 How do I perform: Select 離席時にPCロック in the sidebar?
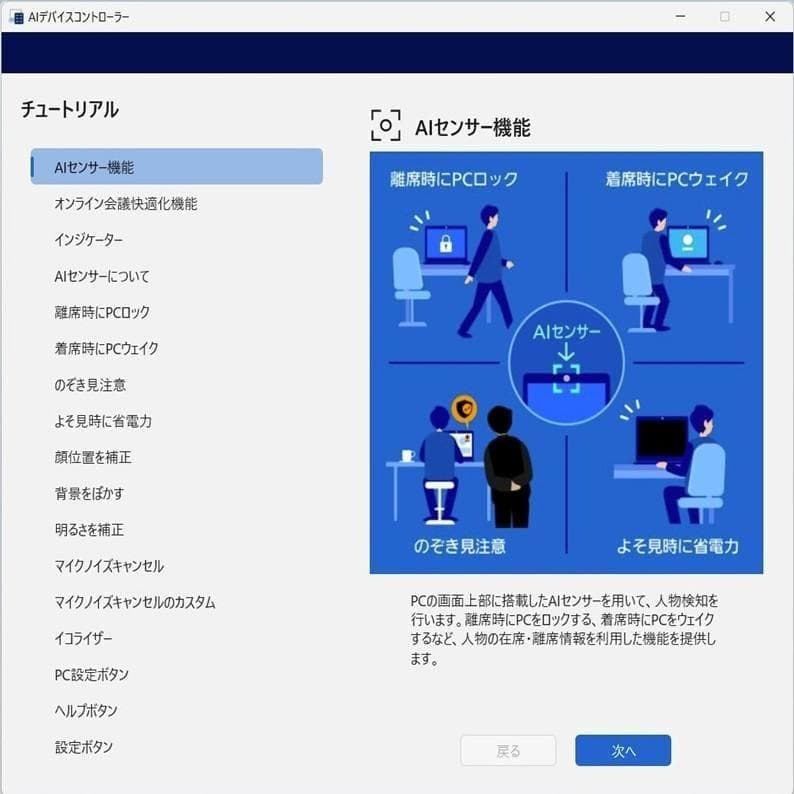pyautogui.click(x=102, y=312)
